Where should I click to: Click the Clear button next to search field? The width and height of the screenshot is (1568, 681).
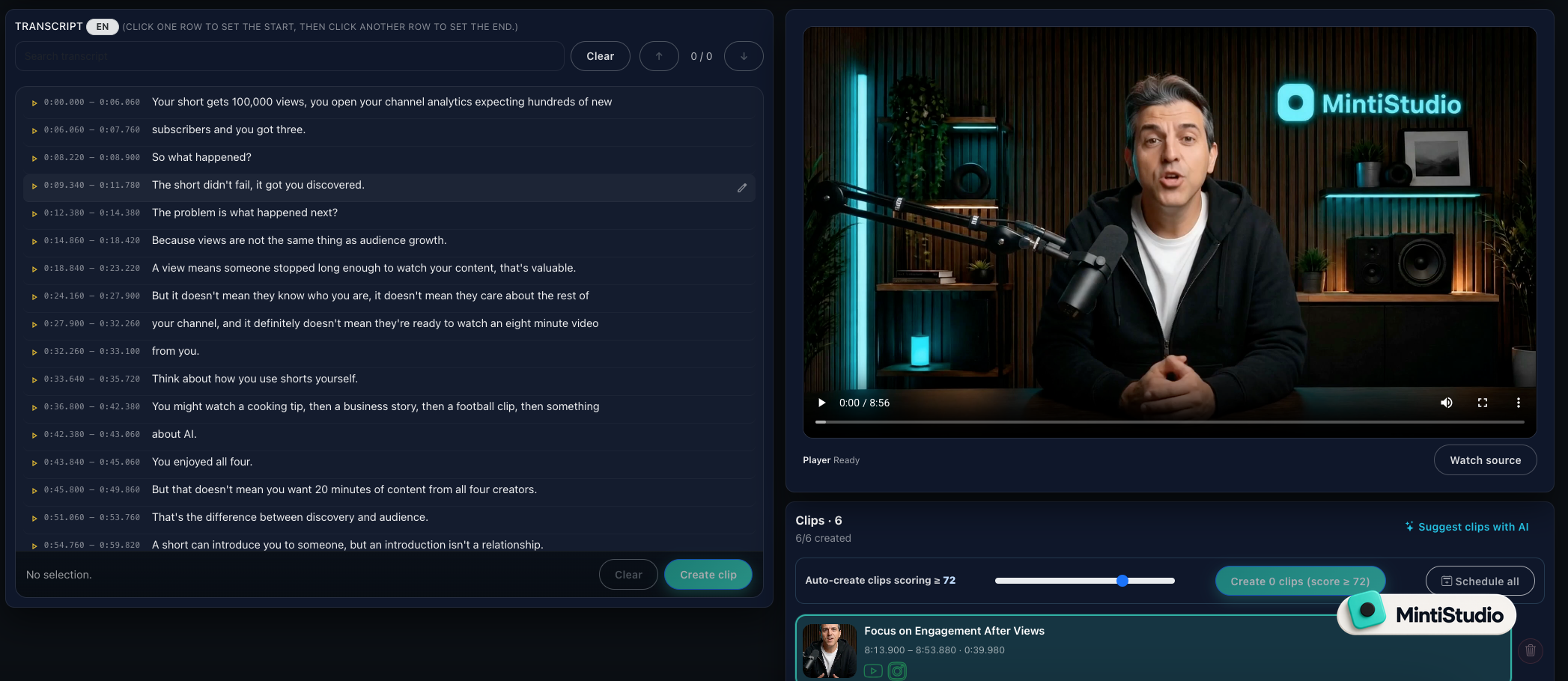tap(600, 56)
